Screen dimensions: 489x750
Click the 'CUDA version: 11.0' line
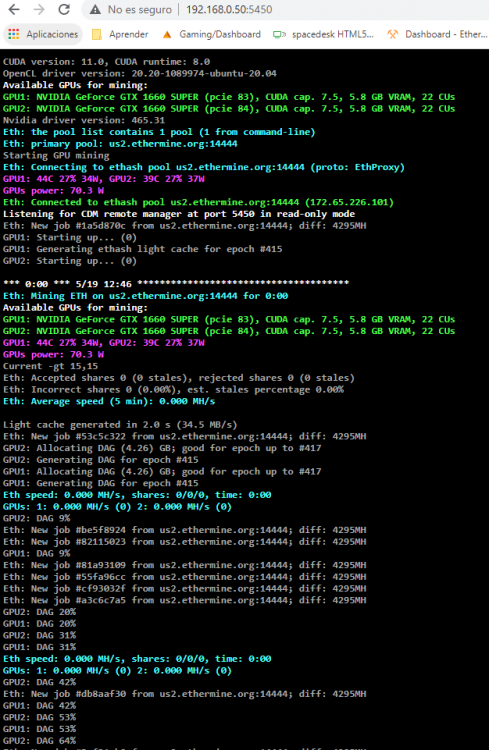click(107, 62)
